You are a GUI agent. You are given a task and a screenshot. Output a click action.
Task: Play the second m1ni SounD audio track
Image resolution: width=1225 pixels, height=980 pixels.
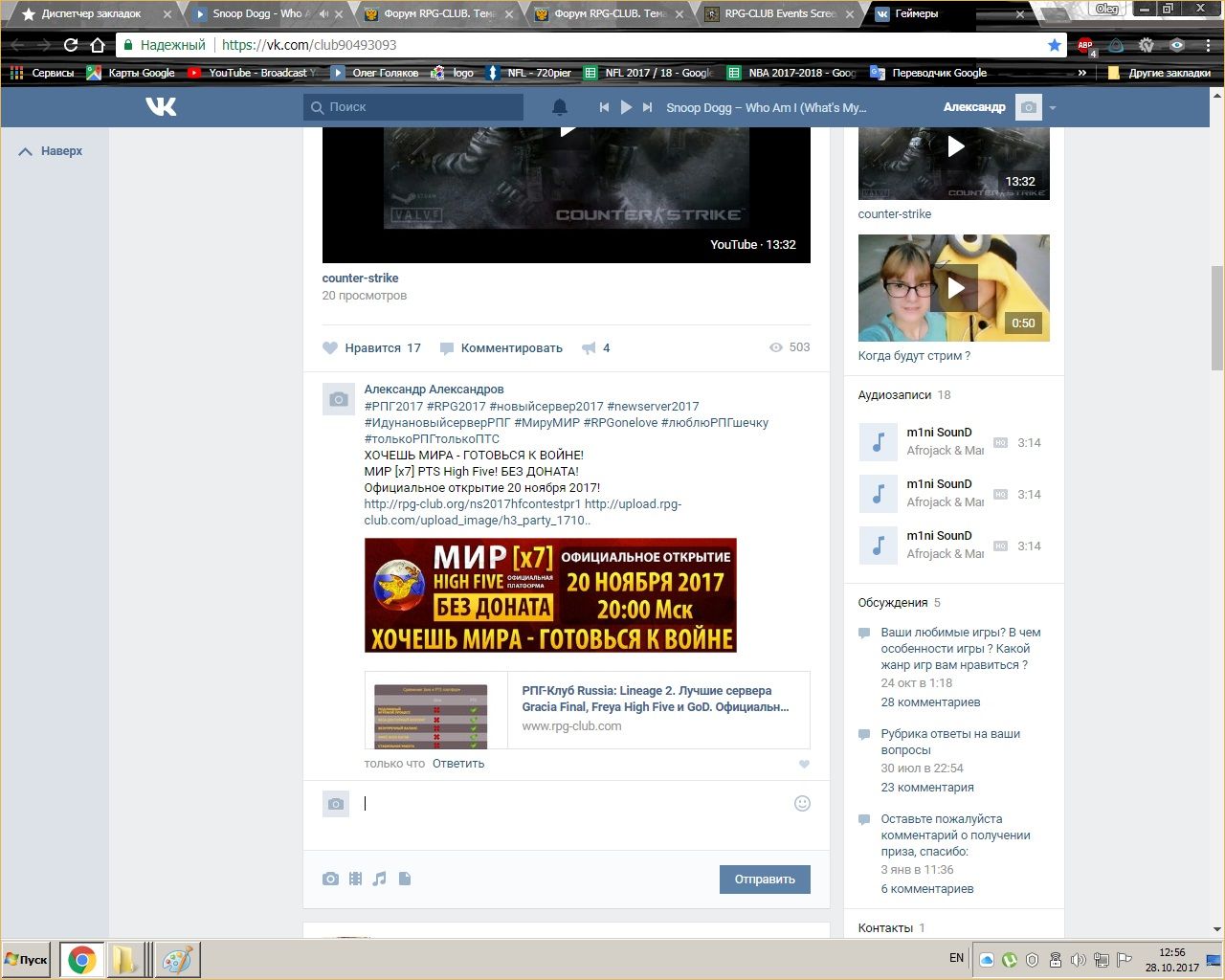[879, 494]
